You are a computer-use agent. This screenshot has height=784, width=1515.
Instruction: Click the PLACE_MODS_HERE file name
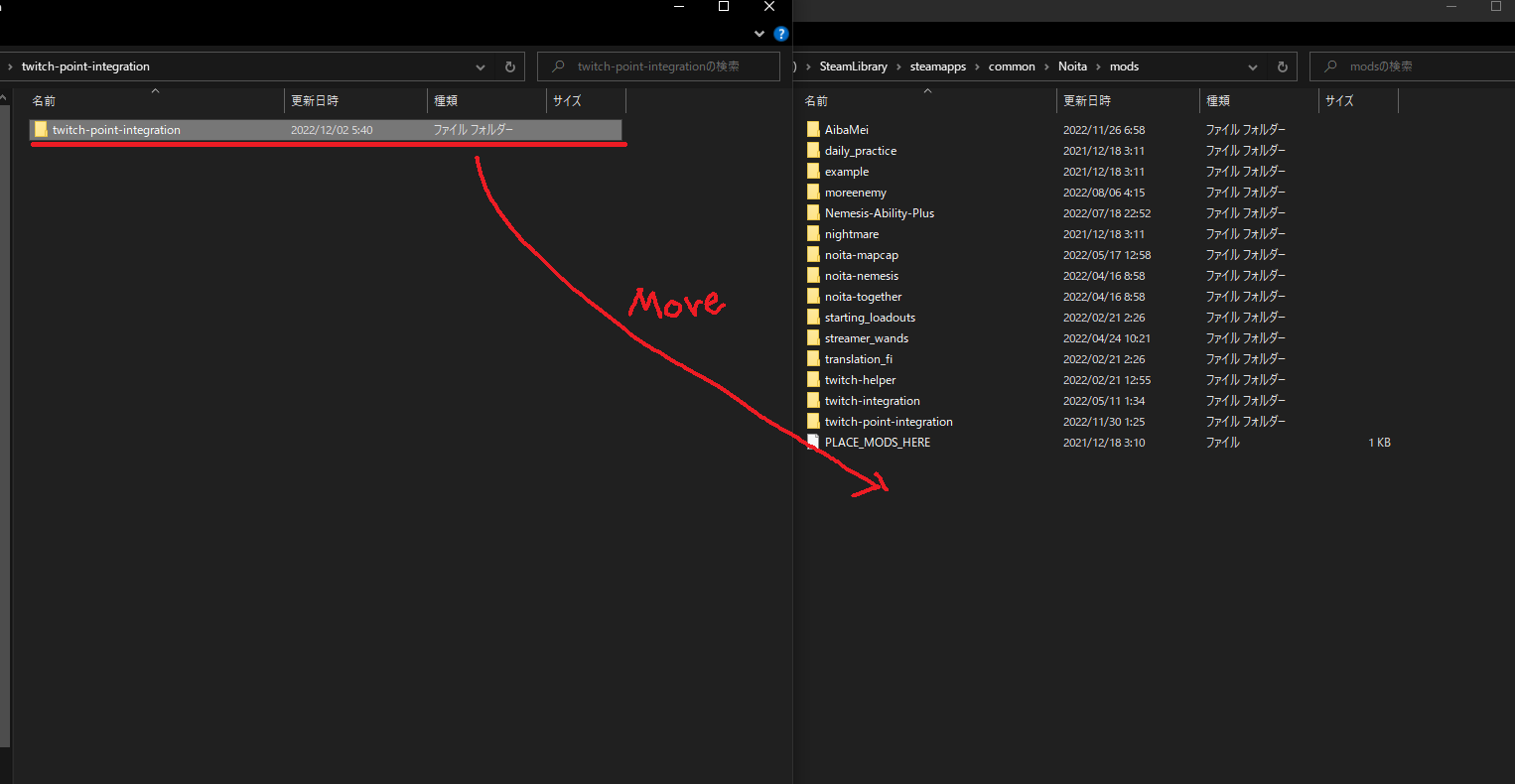[878, 443]
